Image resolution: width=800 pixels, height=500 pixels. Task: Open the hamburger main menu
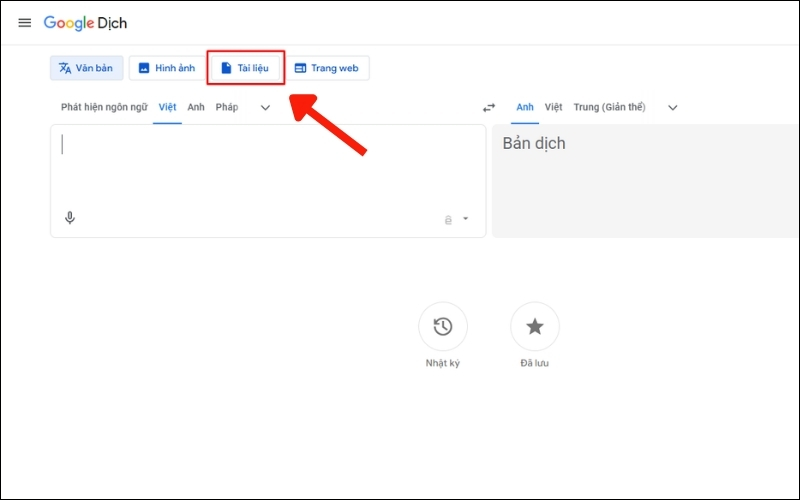click(x=24, y=22)
